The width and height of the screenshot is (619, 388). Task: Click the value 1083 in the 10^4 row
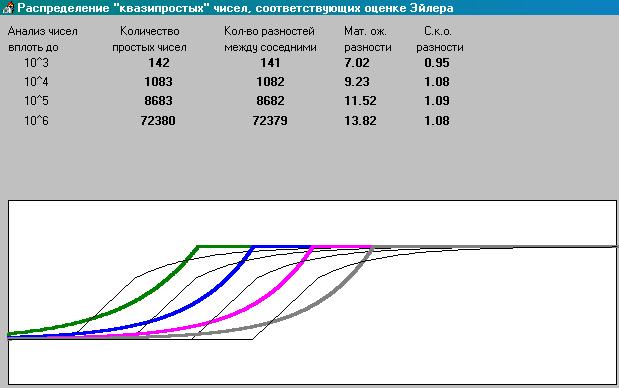[x=158, y=82]
